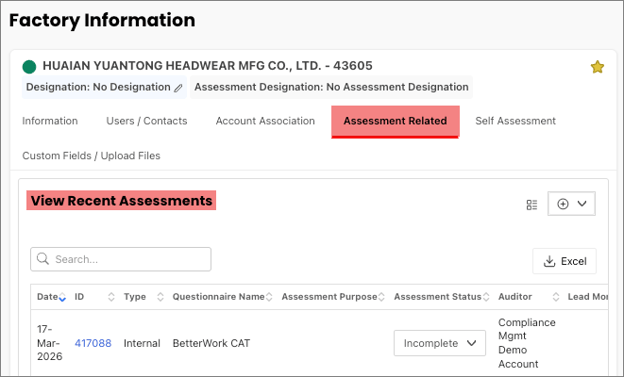
Task: Export assessments with the Excel button
Action: (564, 261)
